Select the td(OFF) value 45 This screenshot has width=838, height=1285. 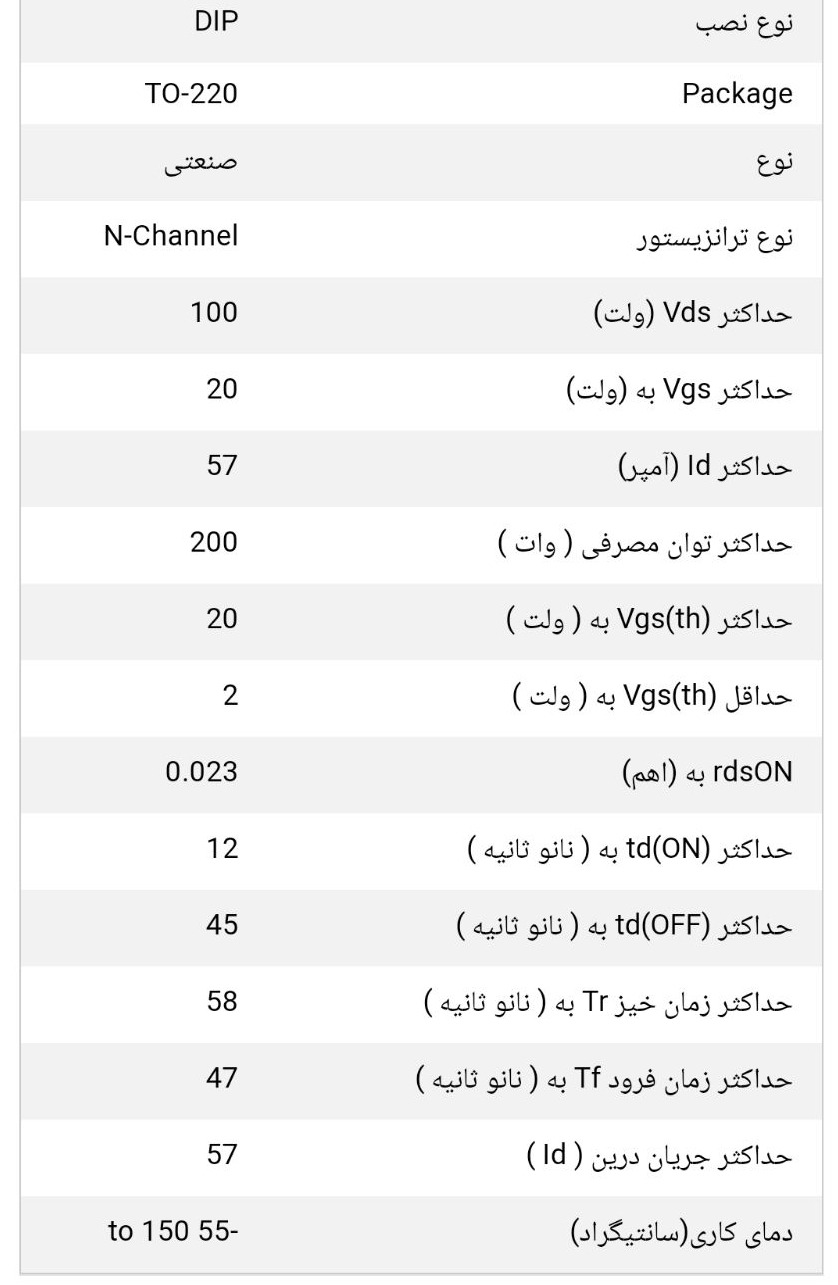click(222, 925)
